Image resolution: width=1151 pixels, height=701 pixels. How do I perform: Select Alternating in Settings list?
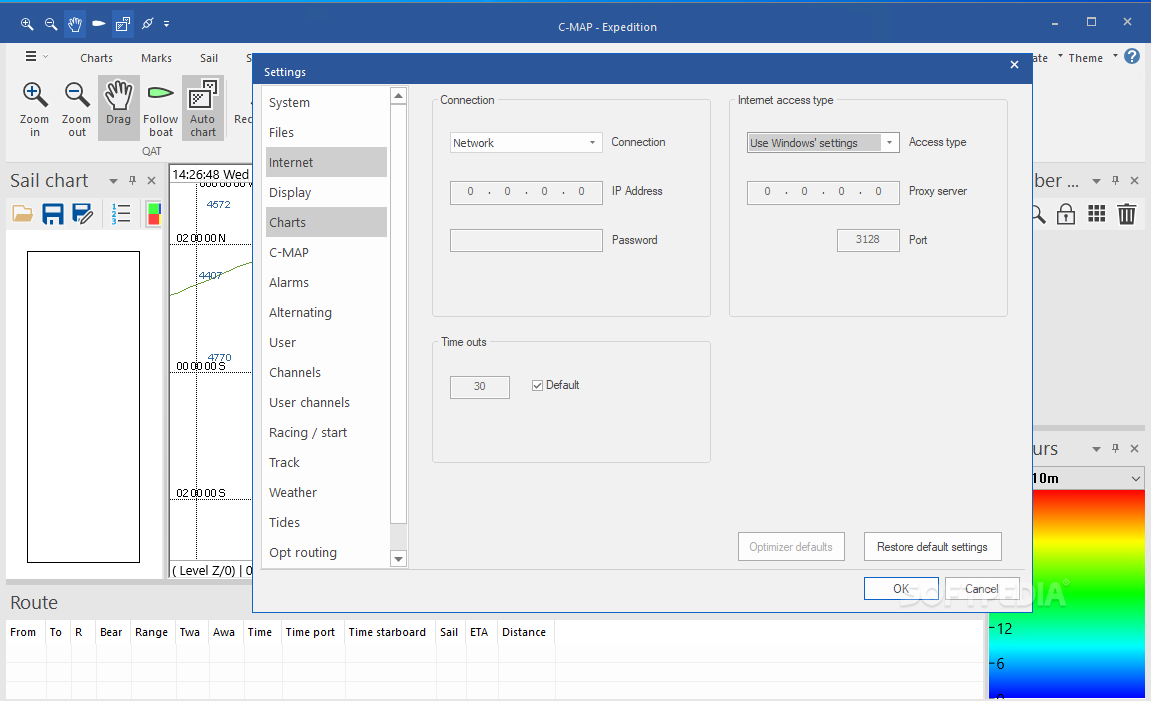(x=326, y=313)
